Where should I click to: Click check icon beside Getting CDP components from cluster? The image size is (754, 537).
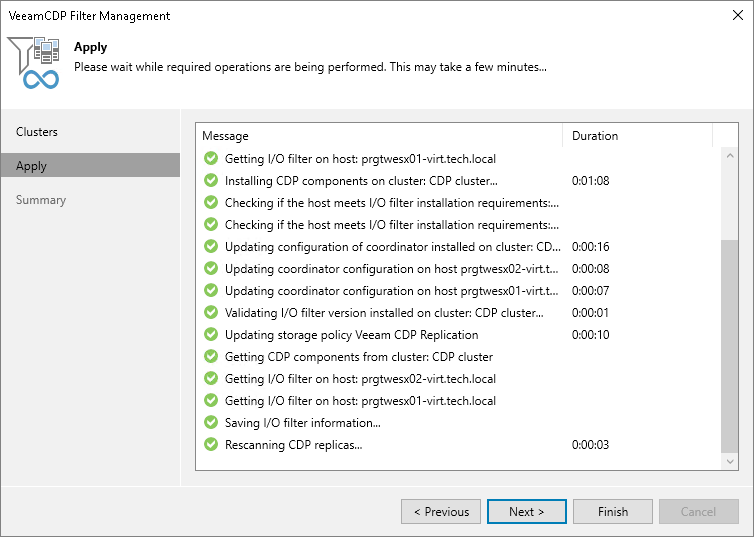(211, 356)
